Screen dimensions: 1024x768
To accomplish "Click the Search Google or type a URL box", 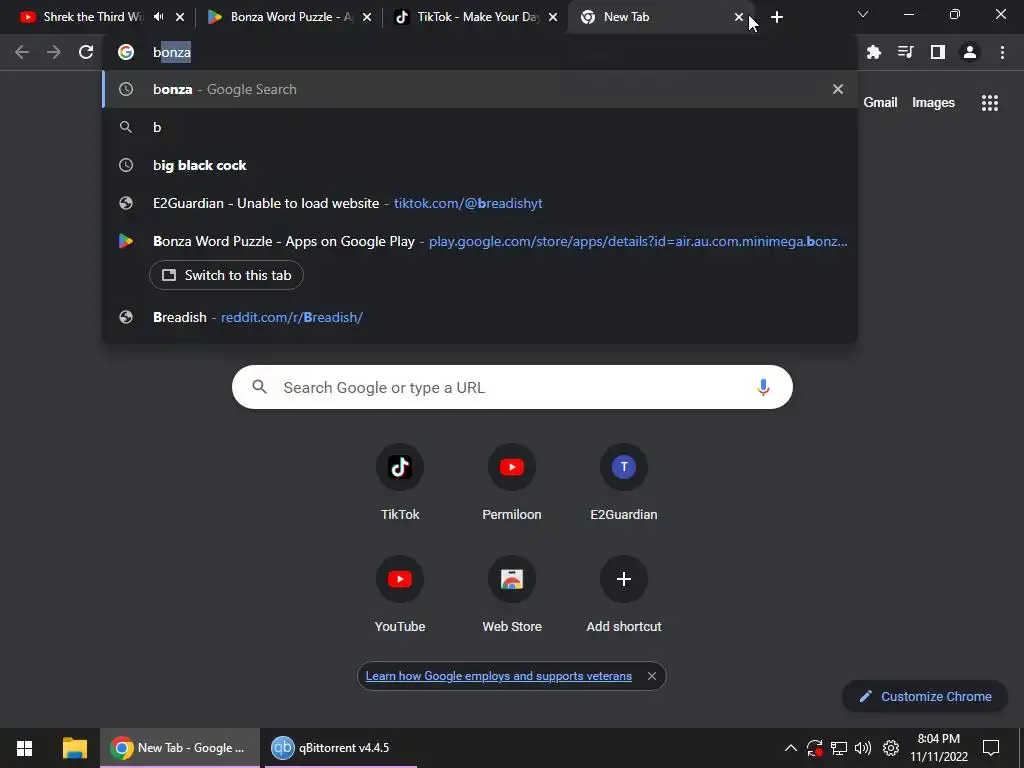I will click(512, 387).
